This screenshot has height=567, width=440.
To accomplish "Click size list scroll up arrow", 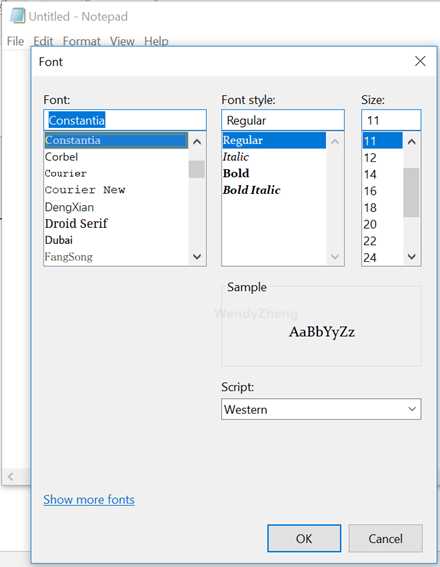I will (411, 141).
